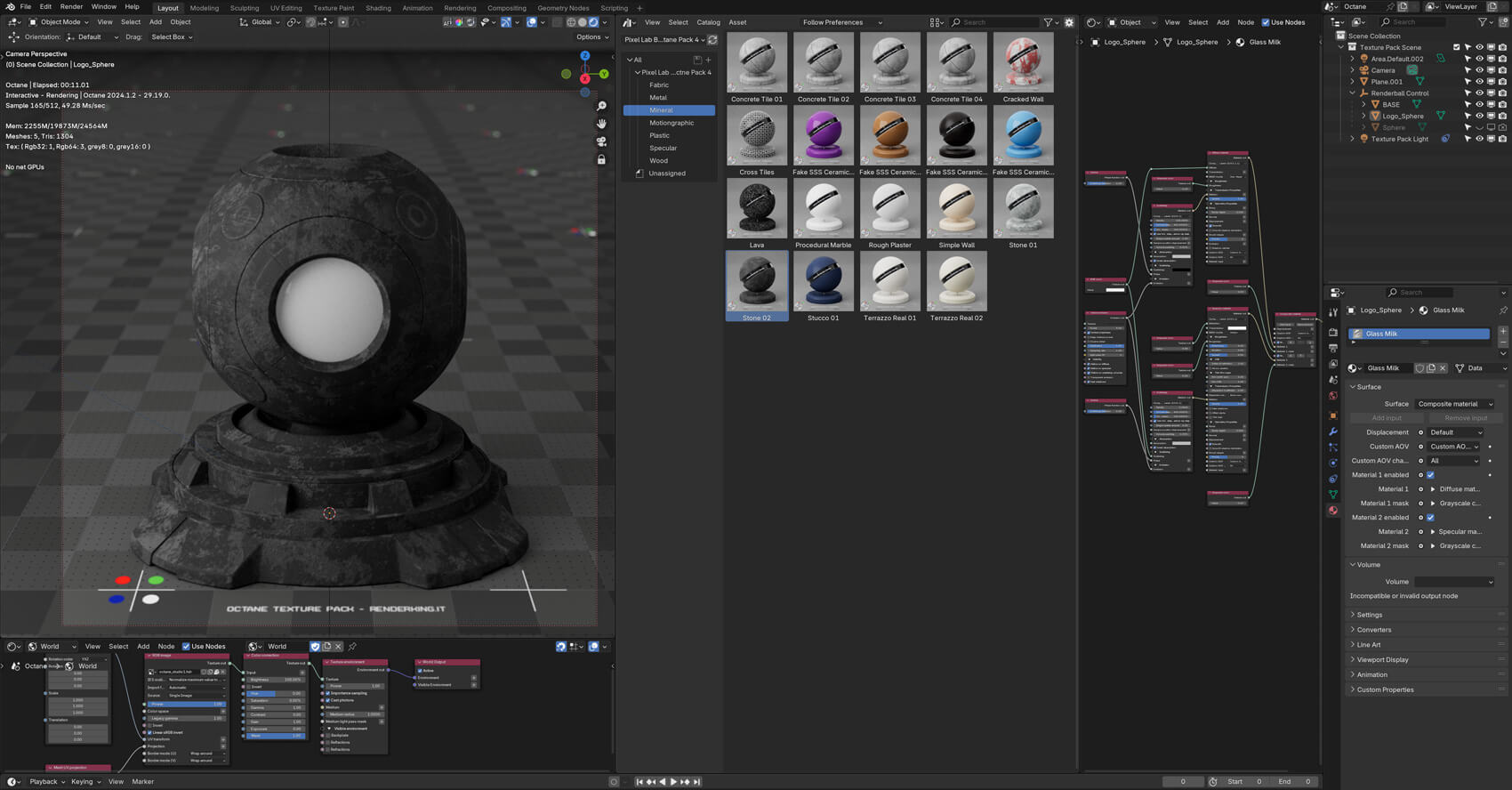
Task: Click add material slot plus button
Action: coord(1503,331)
